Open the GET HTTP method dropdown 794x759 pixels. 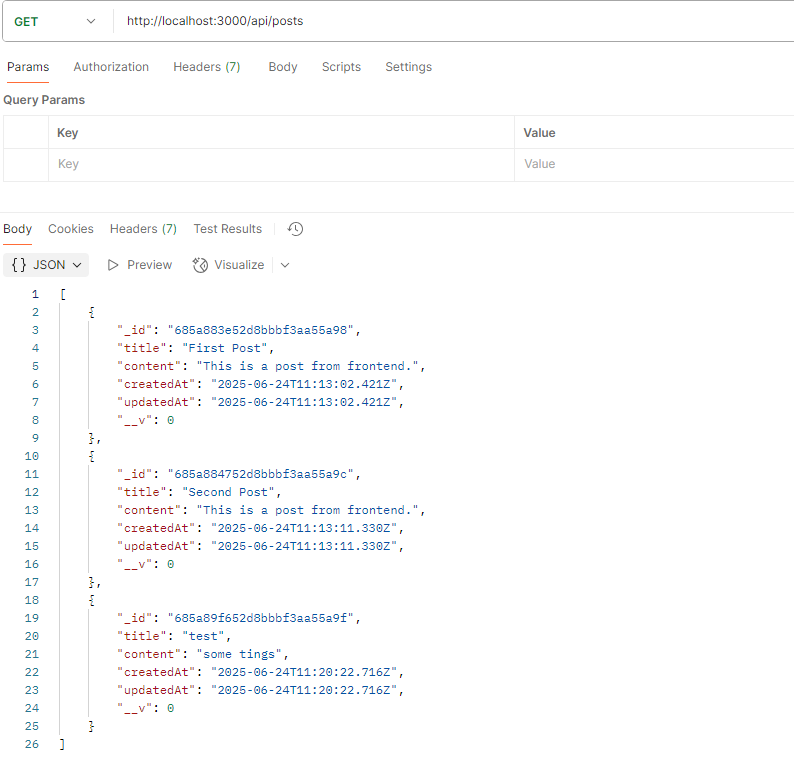tap(55, 21)
